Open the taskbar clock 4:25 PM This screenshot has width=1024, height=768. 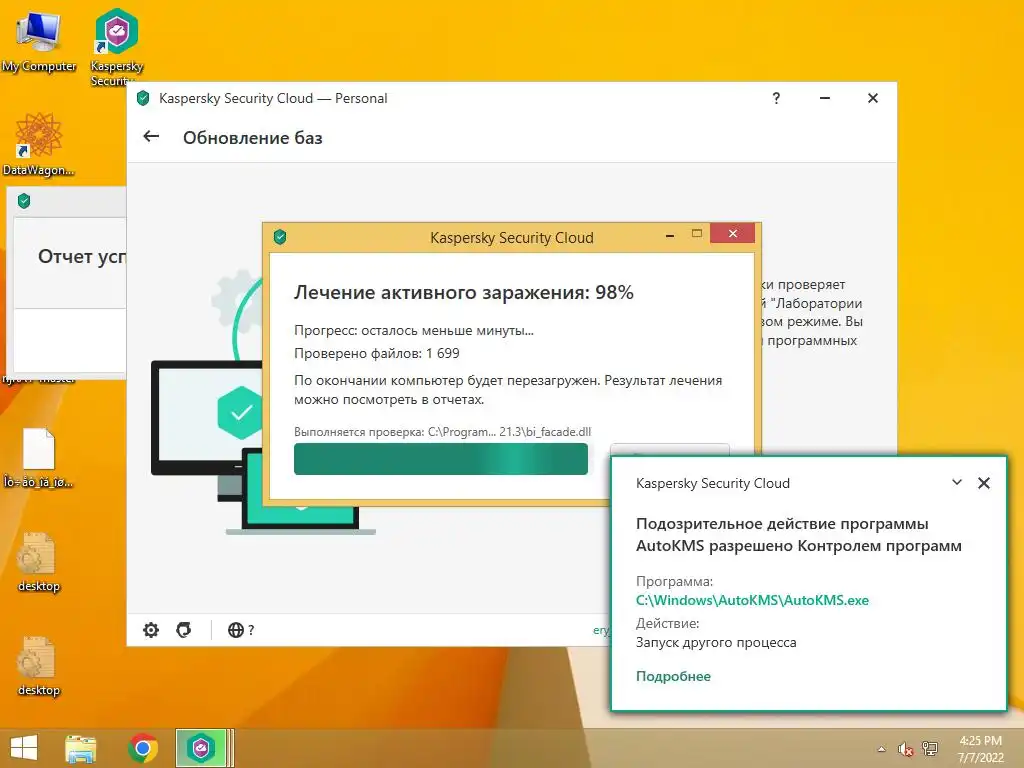[x=981, y=749]
